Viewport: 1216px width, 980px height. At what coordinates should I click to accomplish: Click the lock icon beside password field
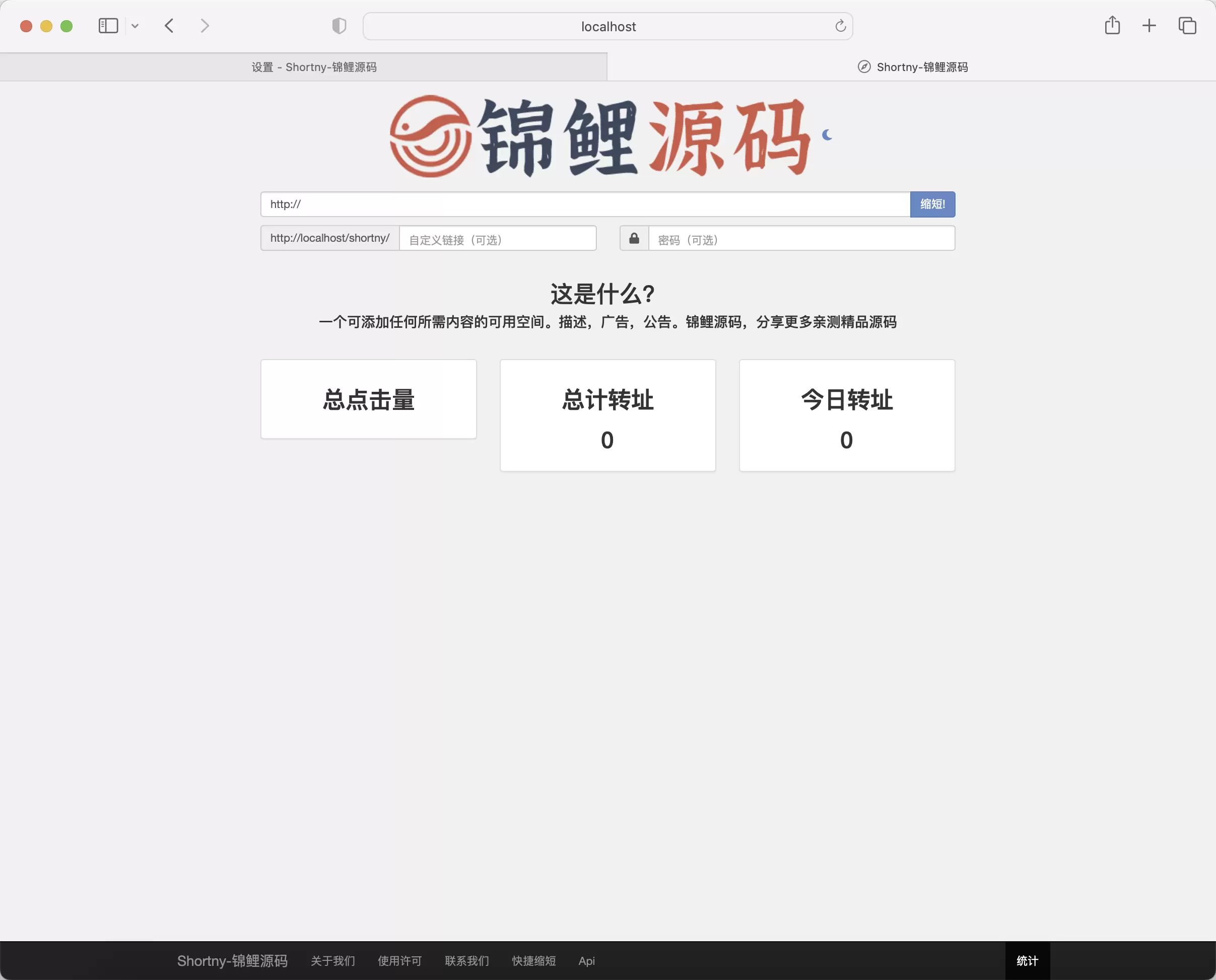point(634,238)
